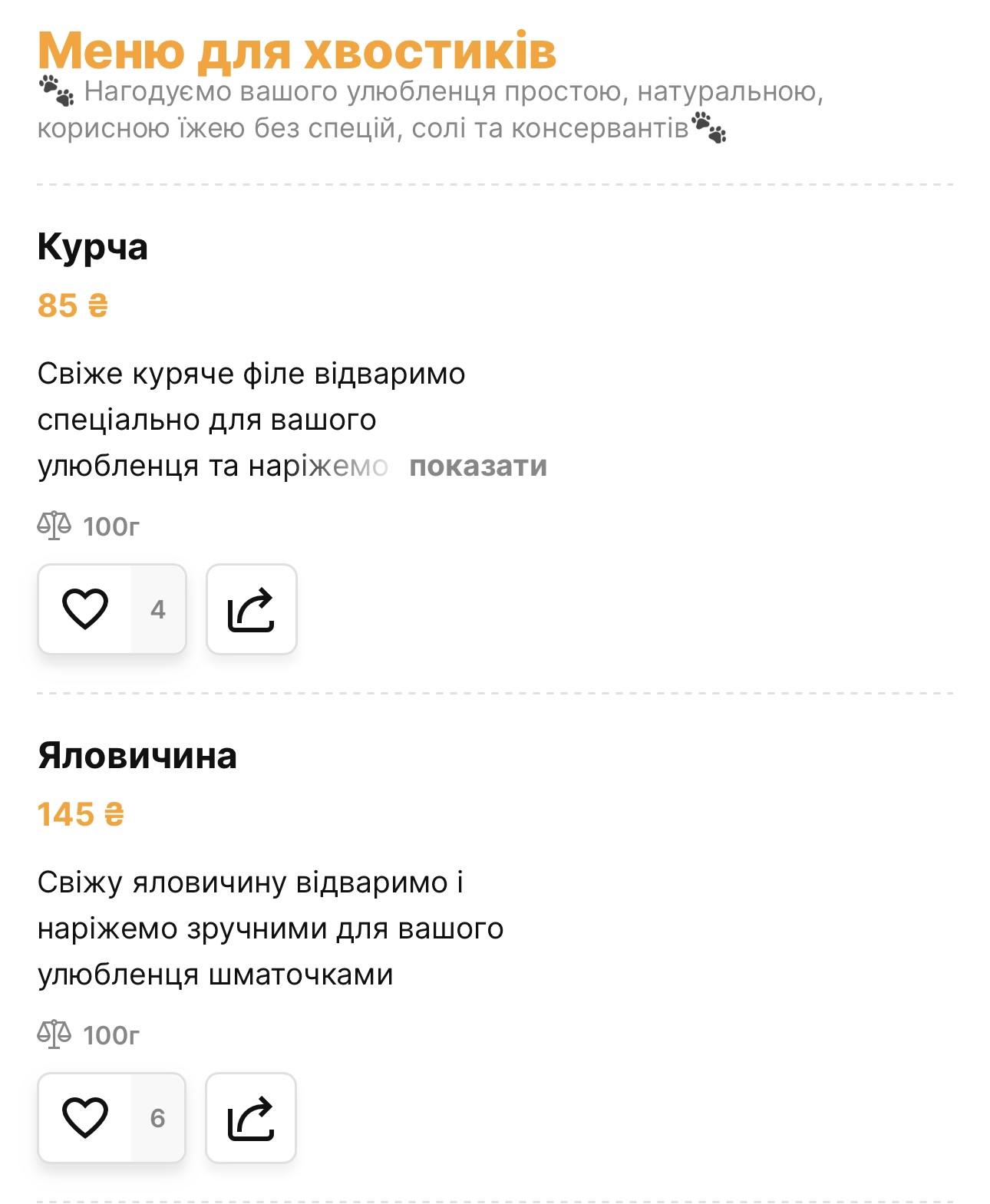Screen dimensions: 990x1204
Task: Click the scales weight icon for Яловичина
Action: [54, 1034]
